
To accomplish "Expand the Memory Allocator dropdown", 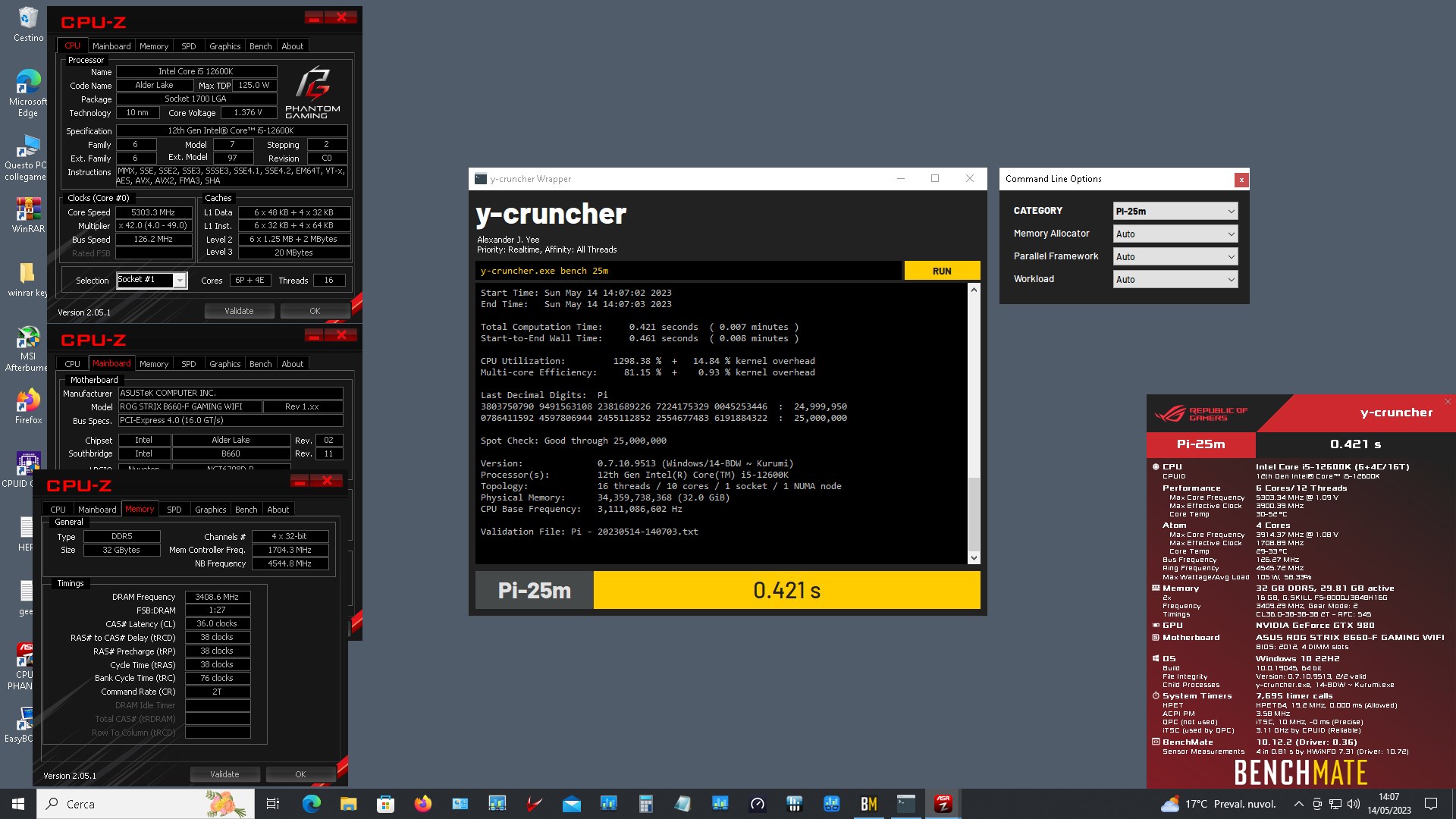I will click(x=1175, y=234).
